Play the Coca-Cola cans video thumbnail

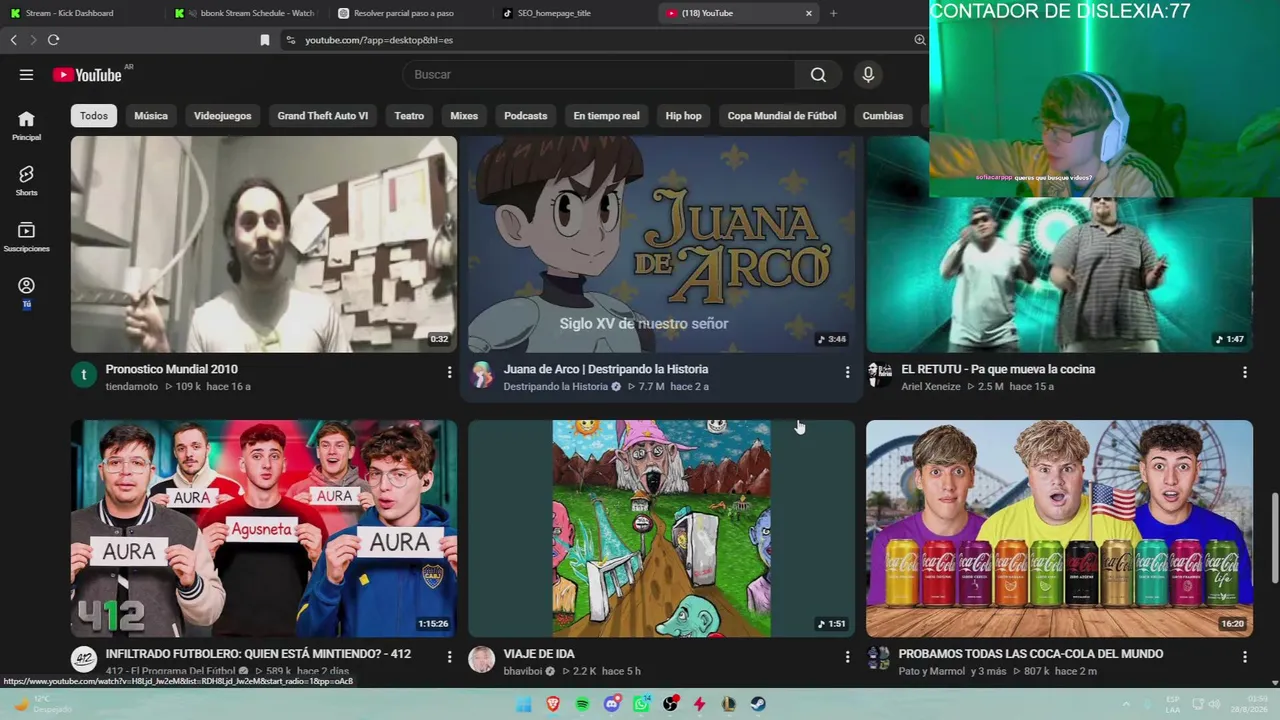(1059, 528)
